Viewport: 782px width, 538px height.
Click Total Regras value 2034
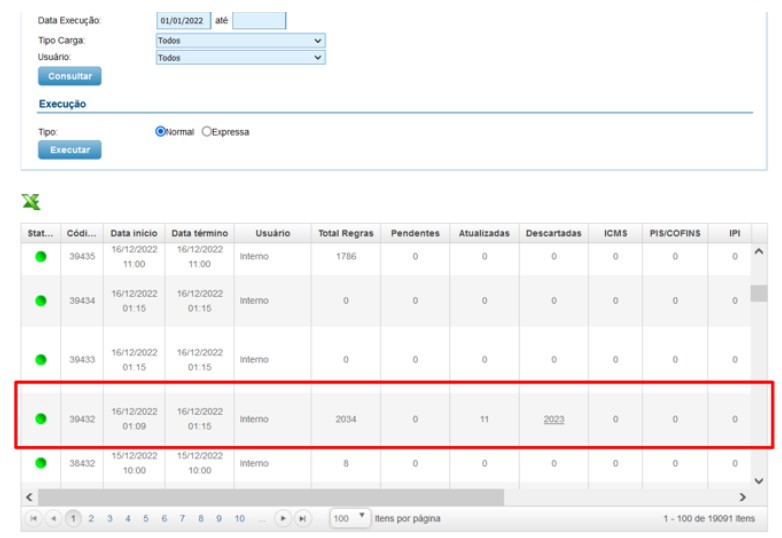tap(346, 419)
